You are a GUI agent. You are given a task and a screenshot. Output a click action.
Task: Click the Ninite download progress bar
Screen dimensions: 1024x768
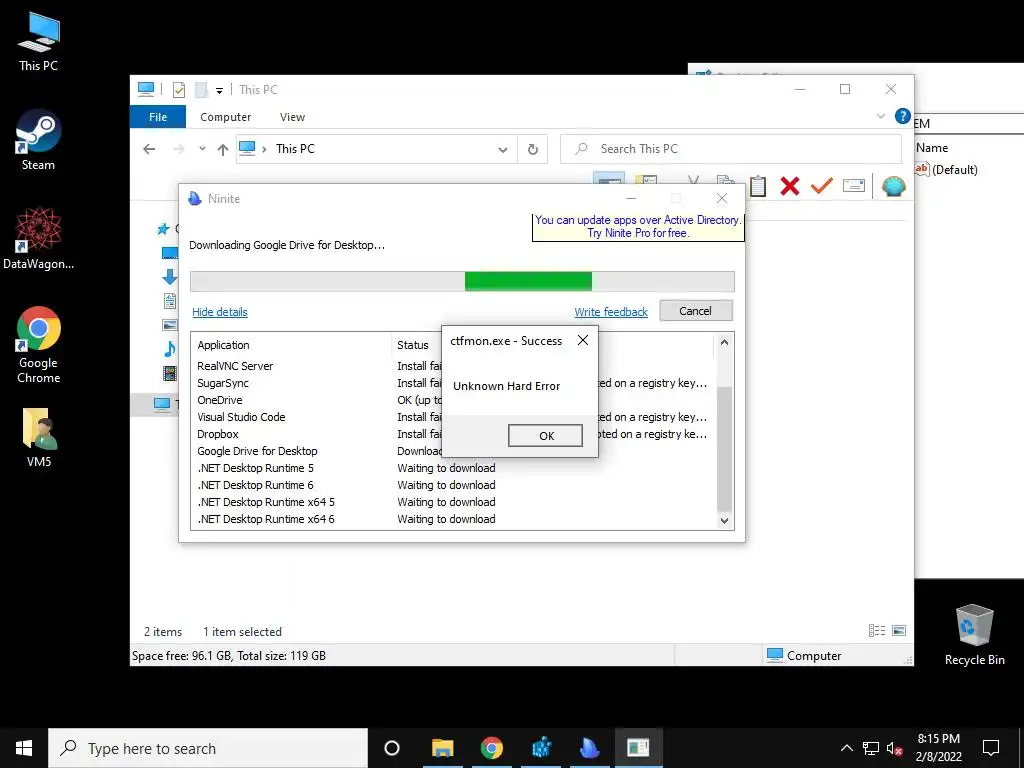[x=462, y=281]
